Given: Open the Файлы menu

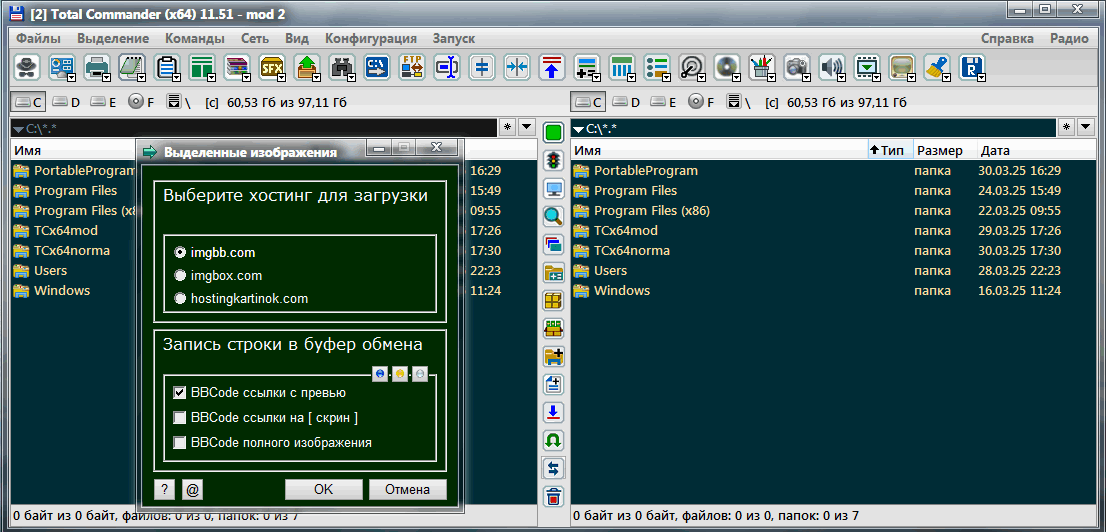Looking at the screenshot, I should pos(38,39).
